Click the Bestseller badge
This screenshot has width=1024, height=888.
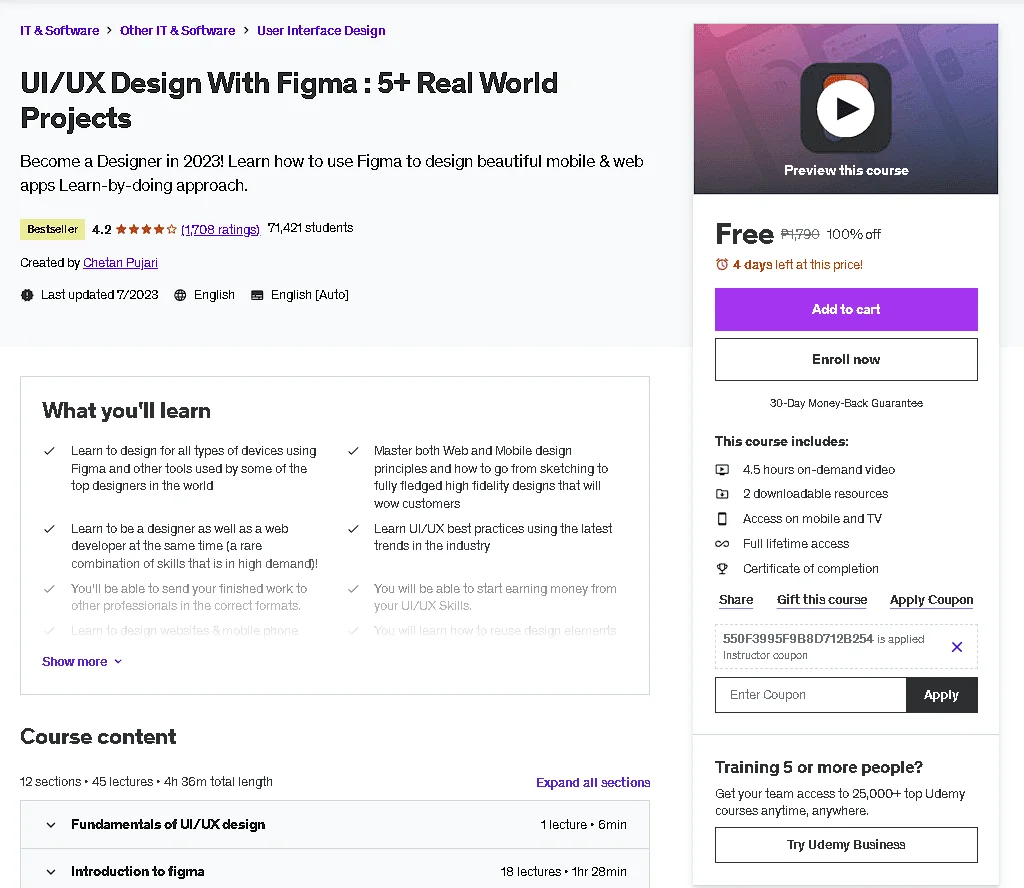click(52, 229)
